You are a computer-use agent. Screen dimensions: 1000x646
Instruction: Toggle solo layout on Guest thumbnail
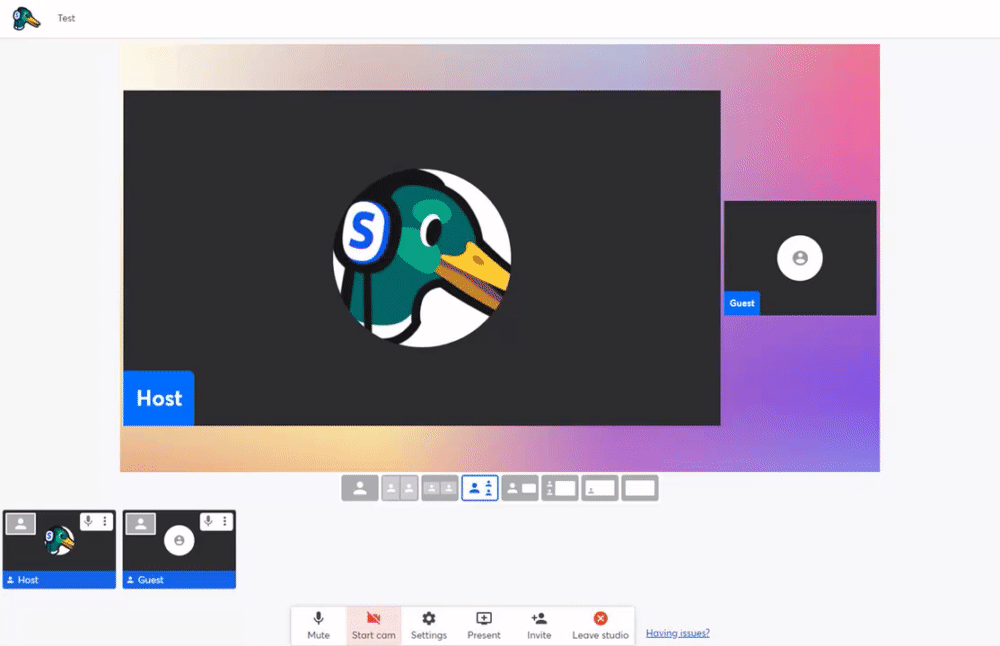[141, 524]
